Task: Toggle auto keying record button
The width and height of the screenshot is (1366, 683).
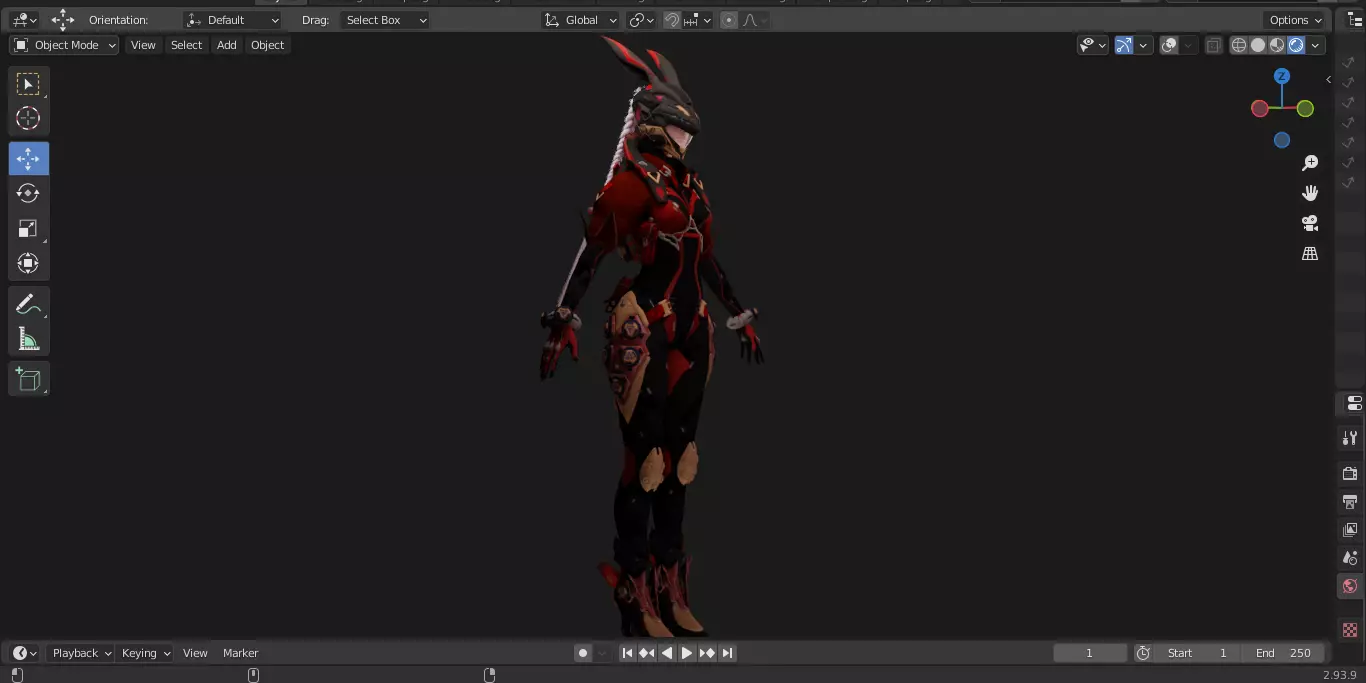Action: (x=583, y=653)
